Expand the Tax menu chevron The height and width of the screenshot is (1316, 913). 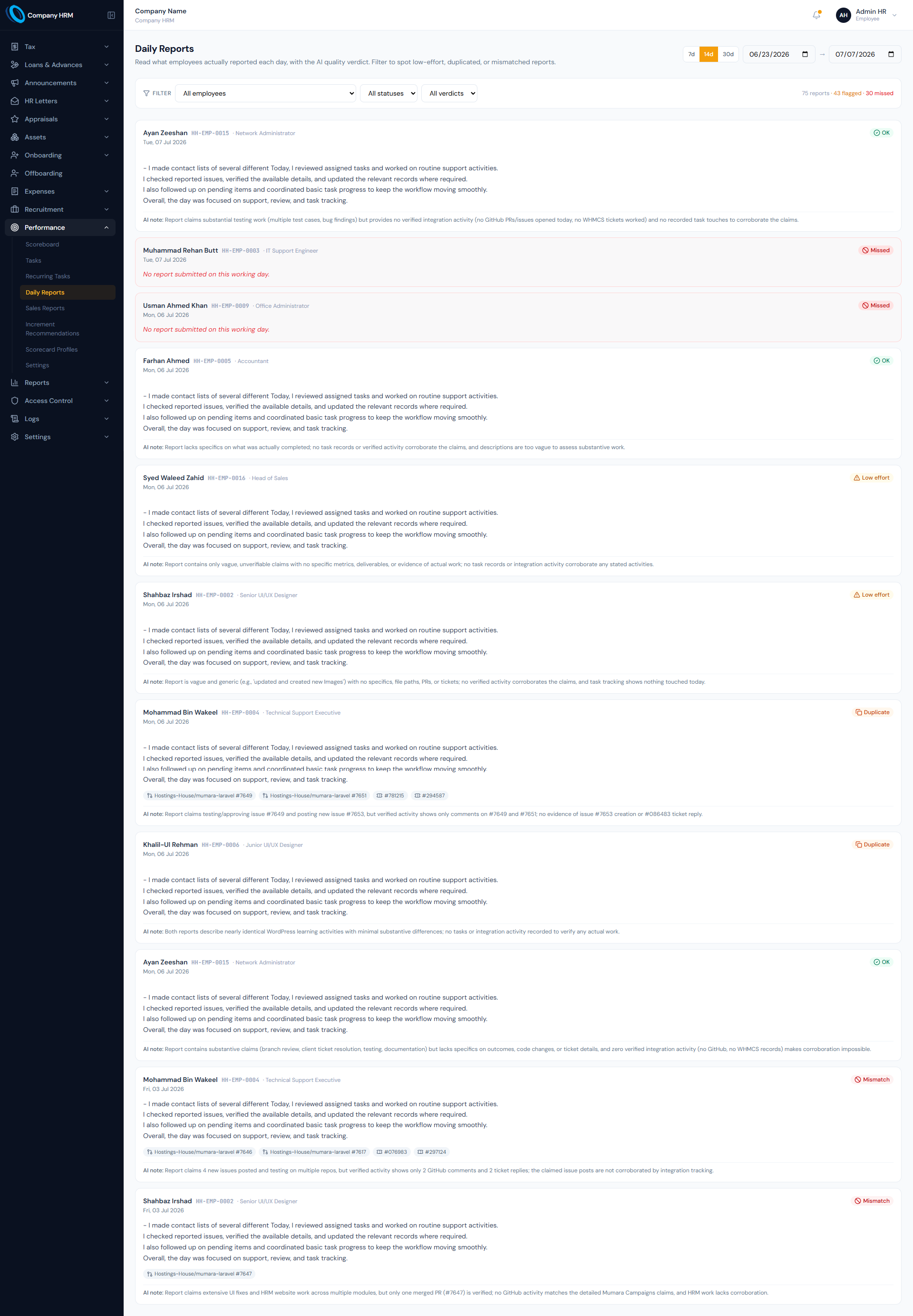pyautogui.click(x=107, y=47)
